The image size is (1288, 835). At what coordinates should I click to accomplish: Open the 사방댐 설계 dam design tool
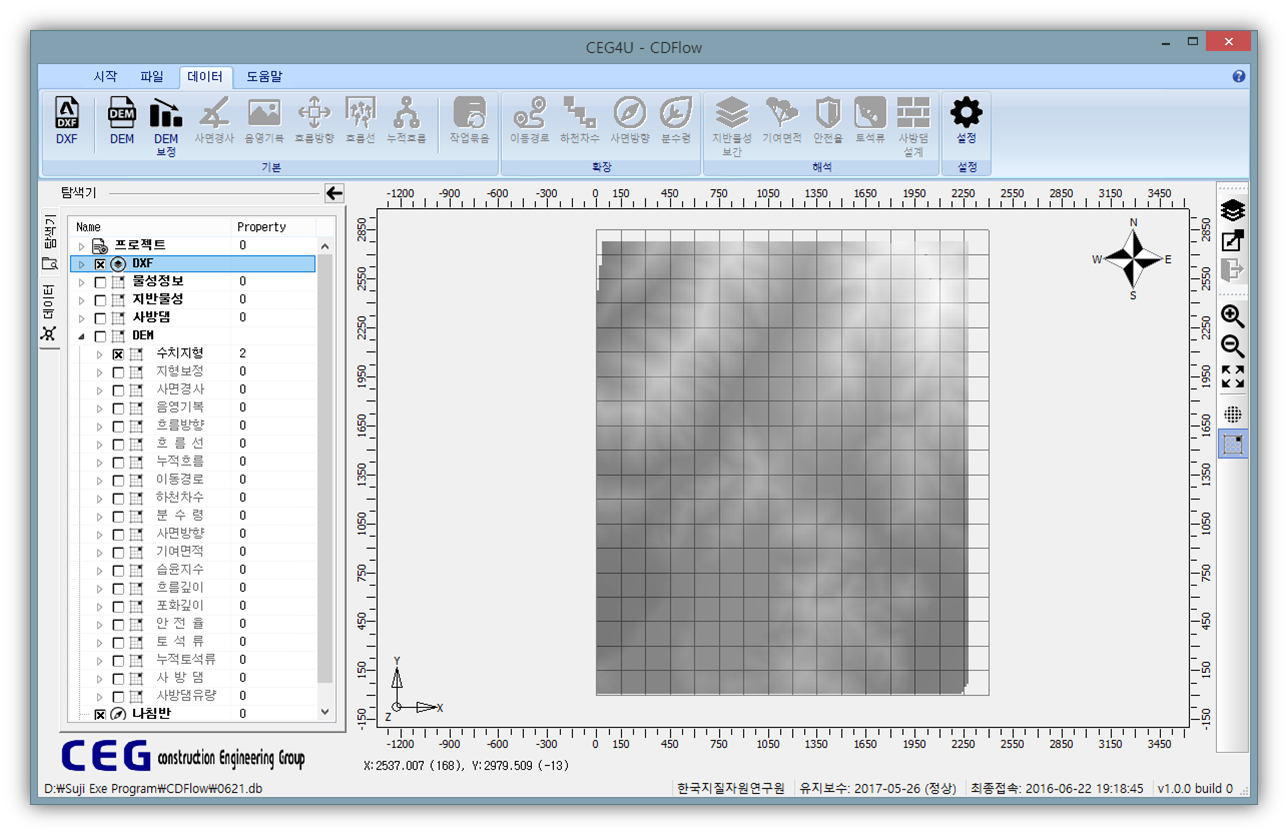913,127
